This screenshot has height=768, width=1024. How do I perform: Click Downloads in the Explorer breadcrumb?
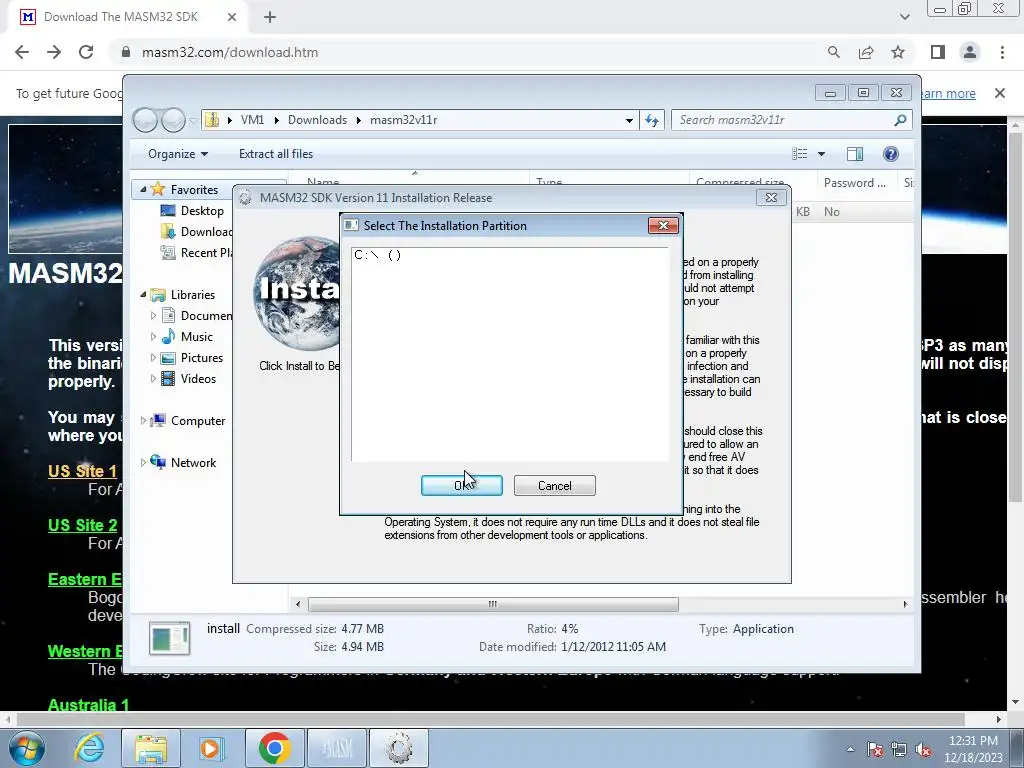(x=317, y=120)
